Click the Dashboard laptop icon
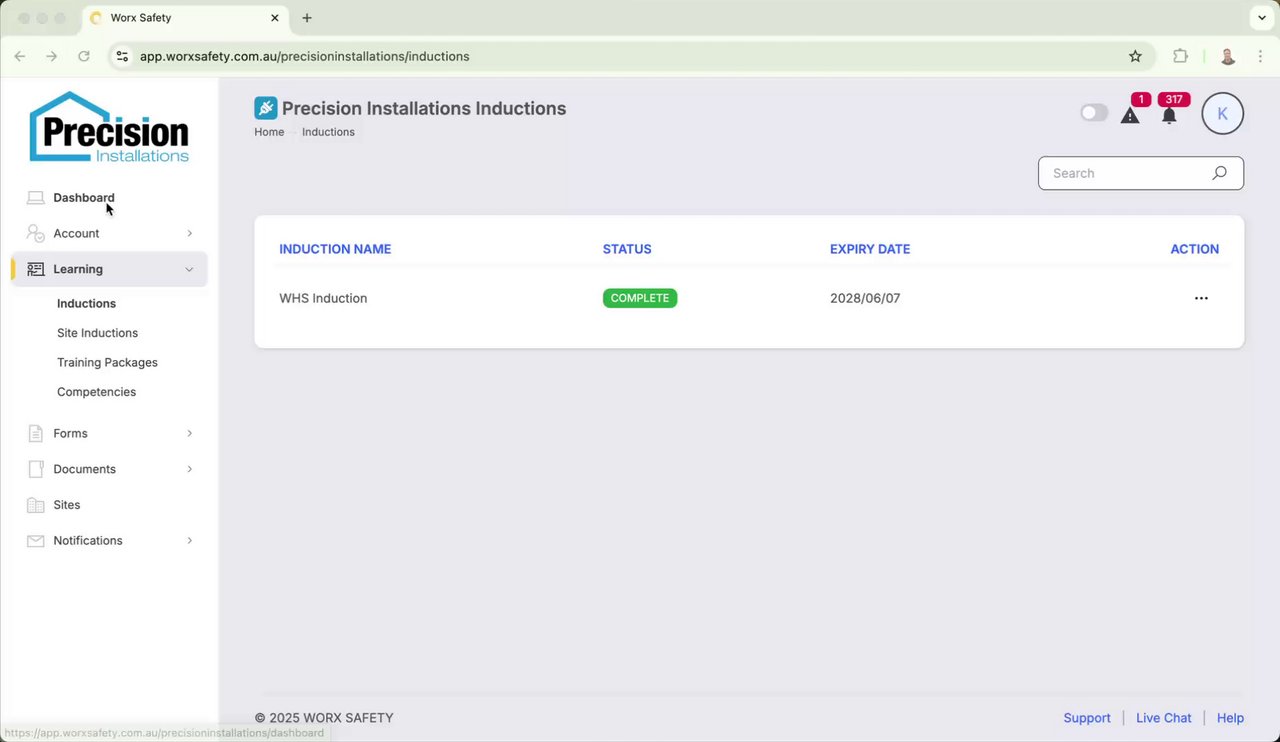Image resolution: width=1280 pixels, height=742 pixels. [35, 198]
